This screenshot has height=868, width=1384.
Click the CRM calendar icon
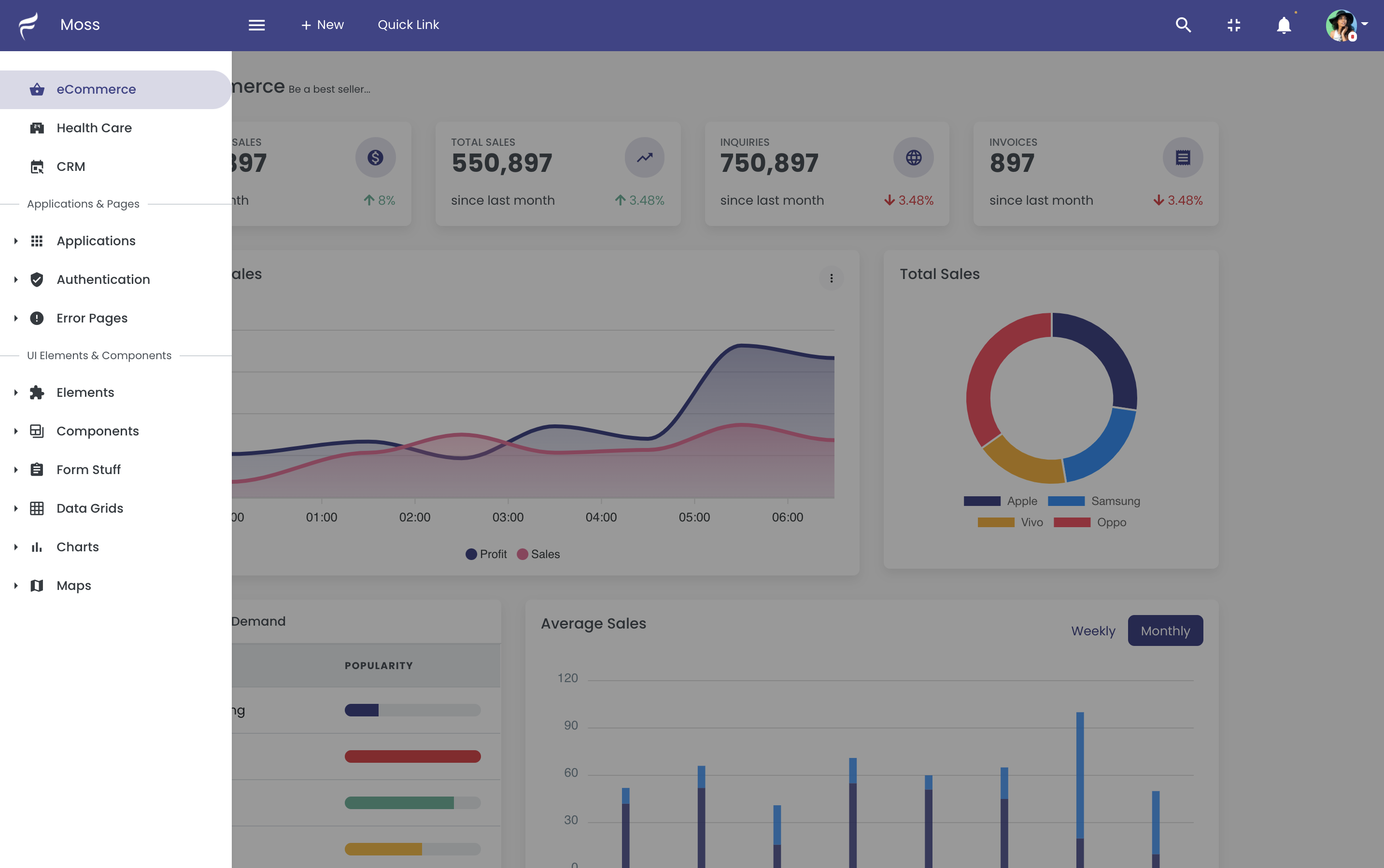(37, 167)
